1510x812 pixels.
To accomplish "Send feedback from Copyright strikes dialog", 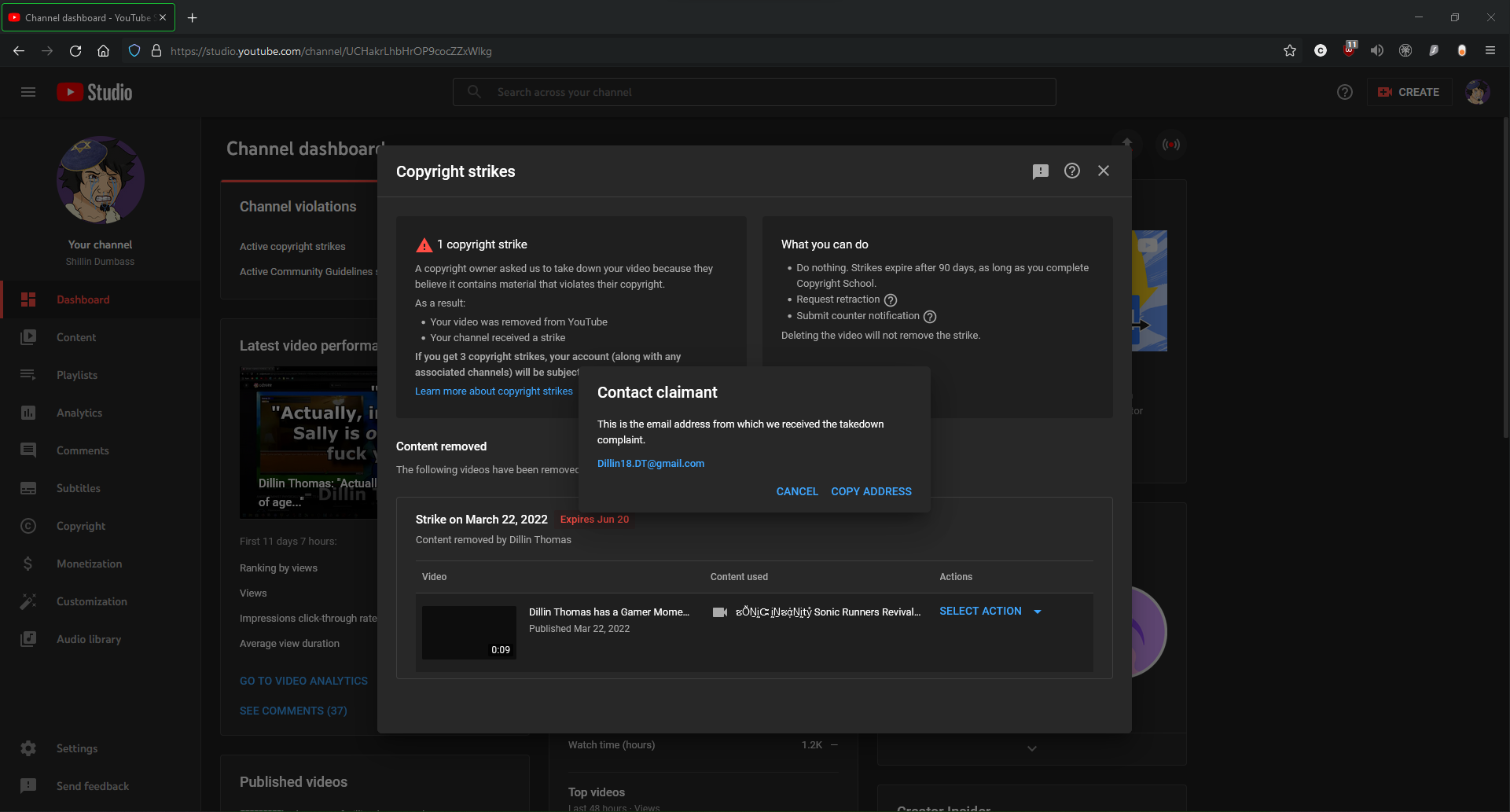I will (1041, 171).
